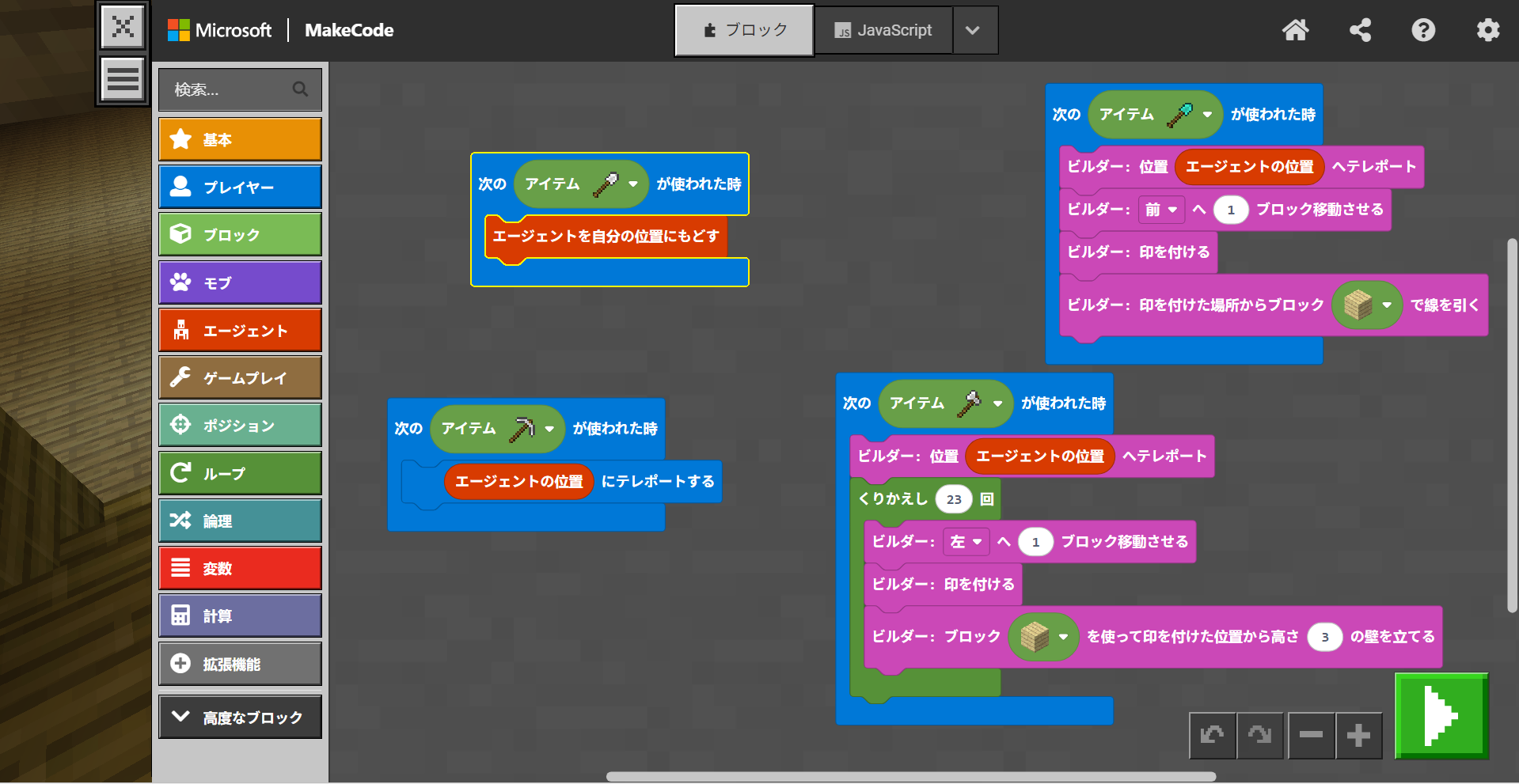Click the horizontal workspace scrollbar

tap(910, 777)
